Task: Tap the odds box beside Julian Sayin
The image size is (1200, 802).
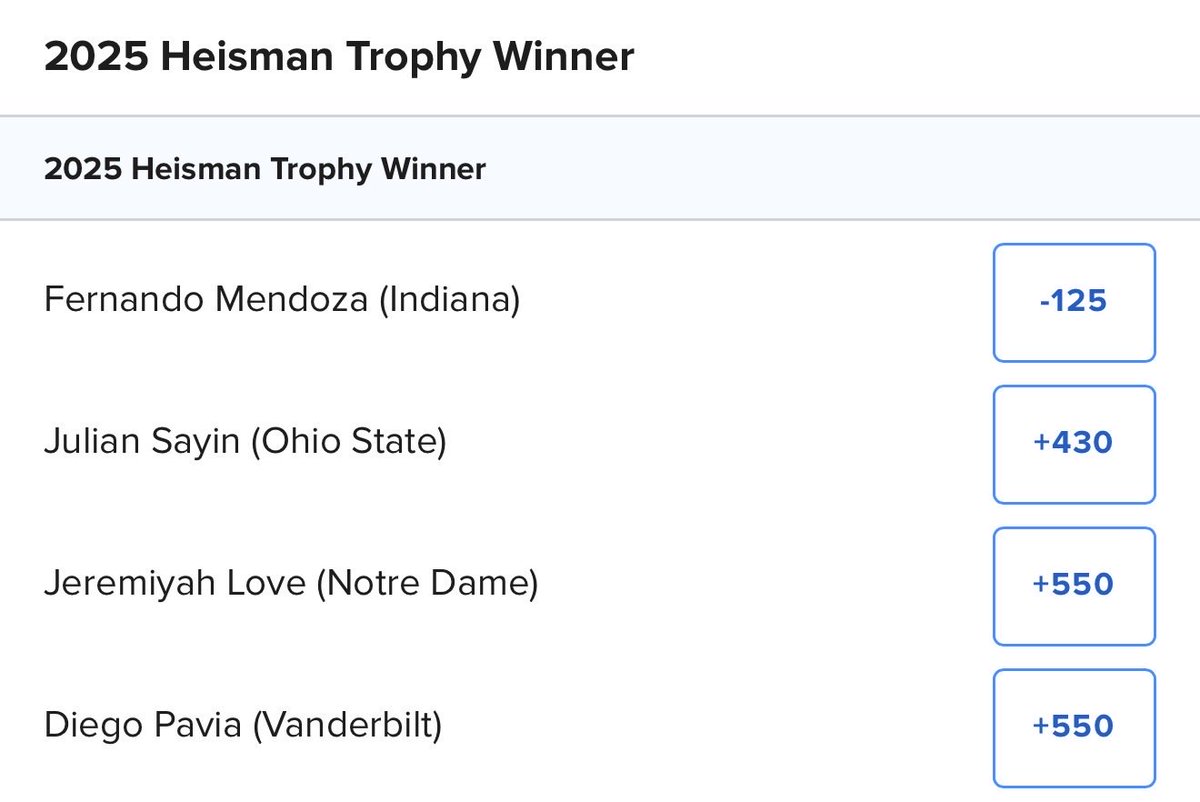Action: 1073,443
